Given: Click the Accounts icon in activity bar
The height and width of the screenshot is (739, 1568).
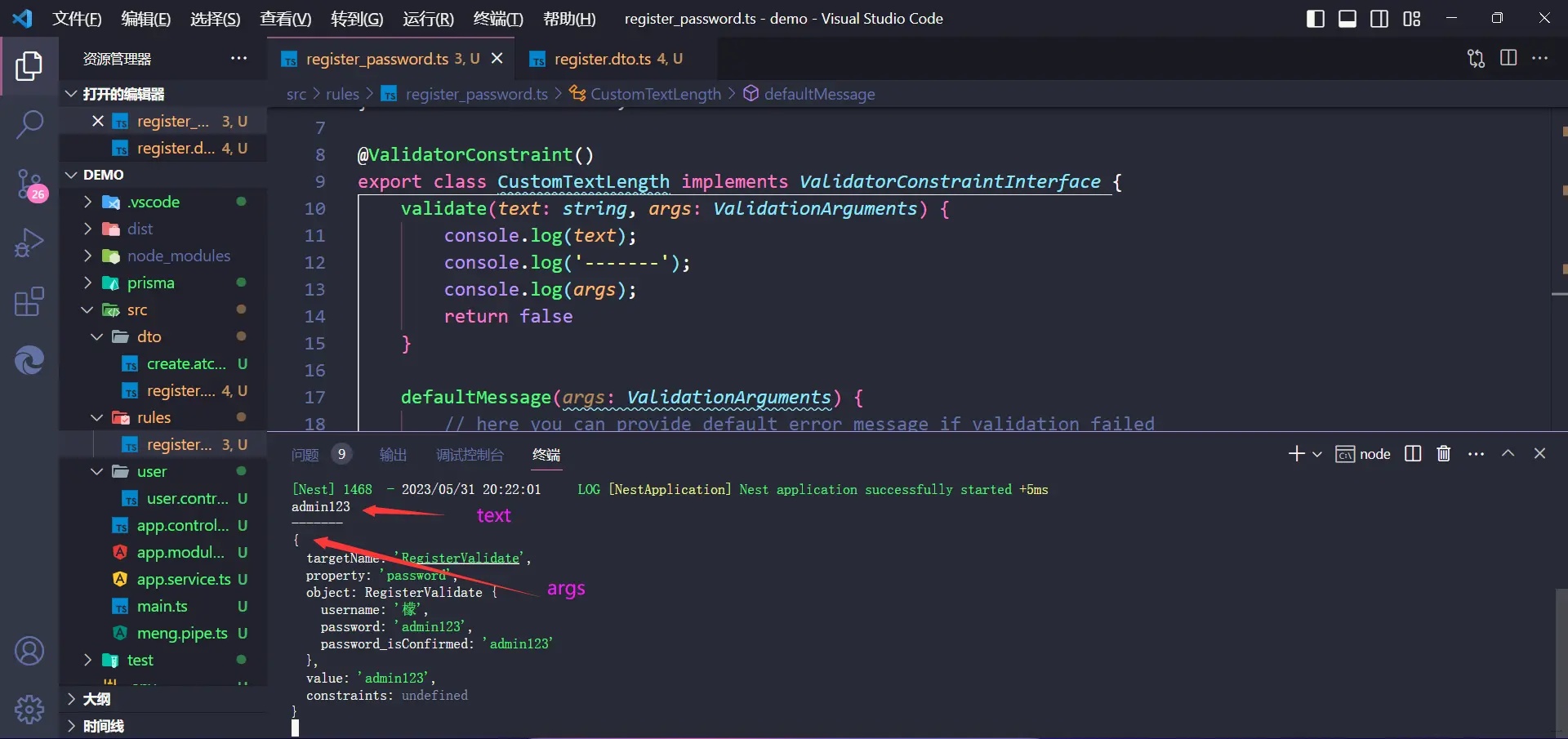Looking at the screenshot, I should (x=29, y=651).
